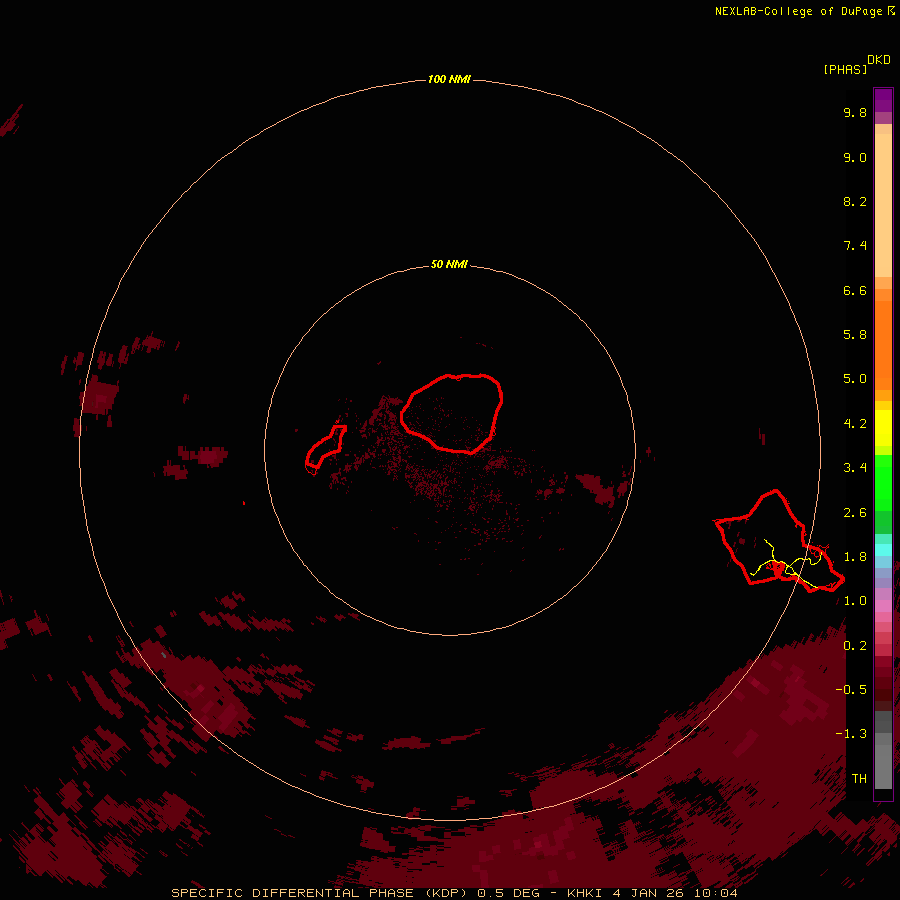Click the 1.0 value on the color scale
The image size is (900, 900).
coord(855,601)
